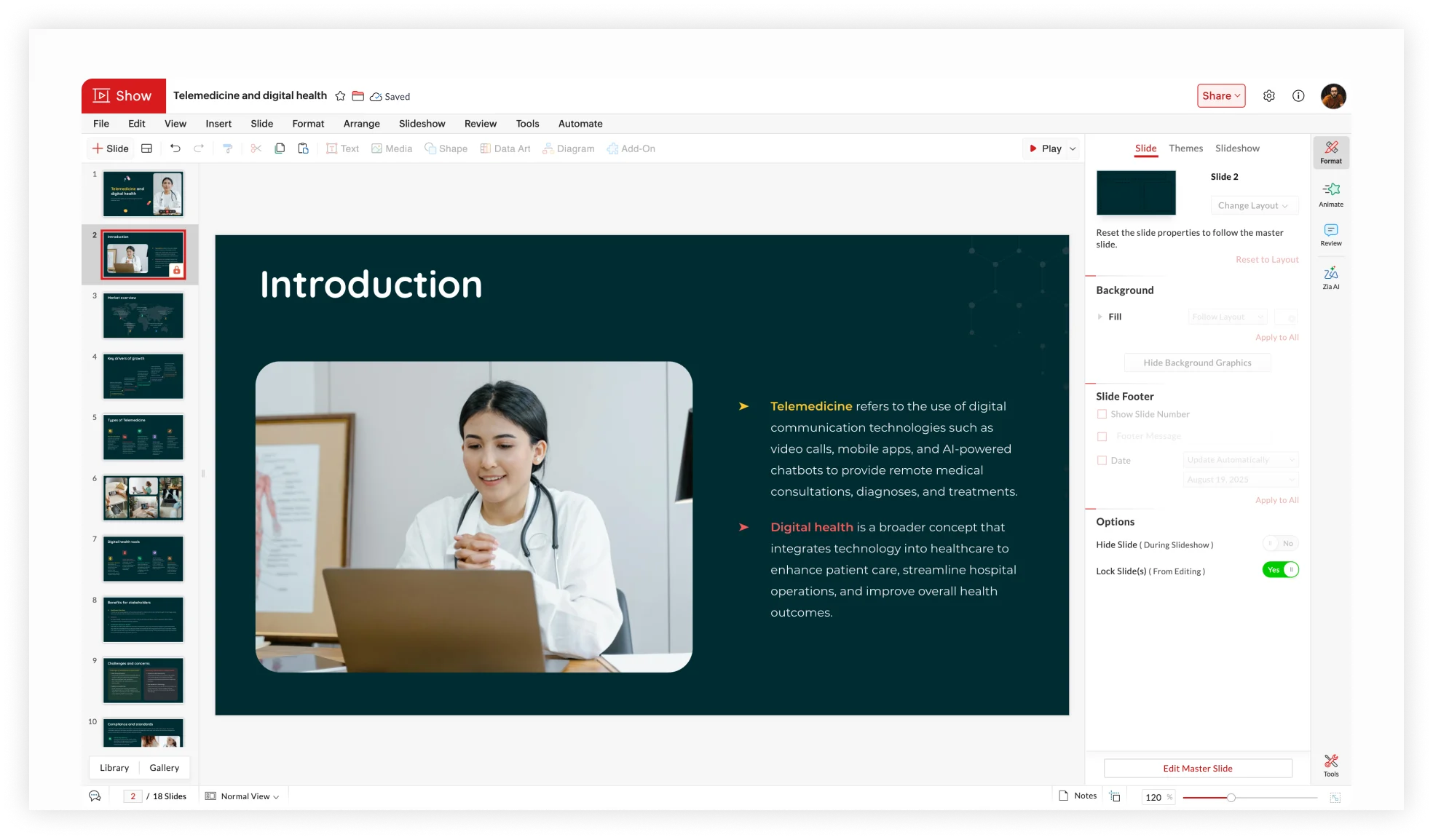1433x840 pixels.
Task: Select the Text insertion tool
Action: click(x=342, y=148)
